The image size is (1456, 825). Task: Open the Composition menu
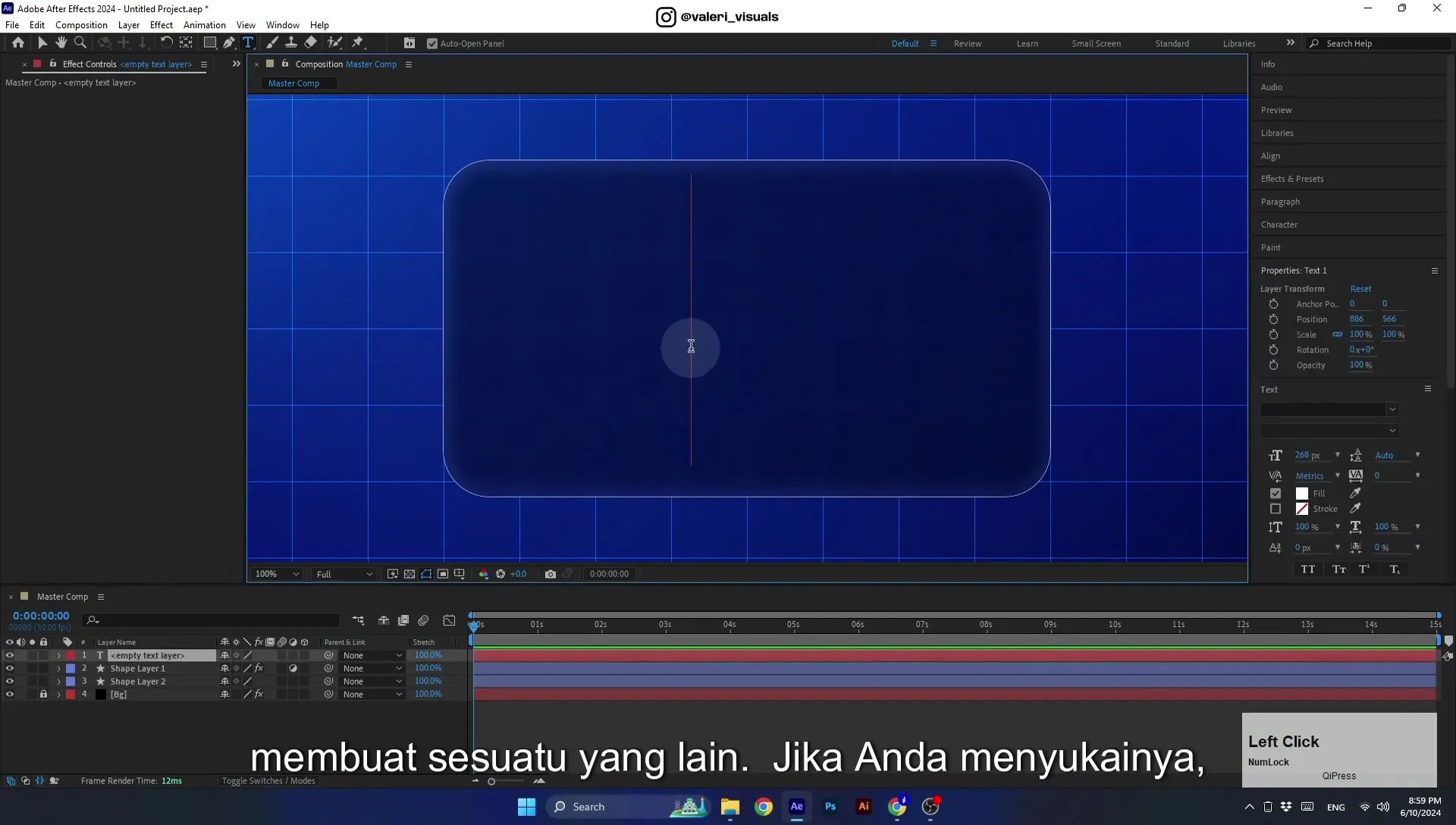tap(81, 25)
